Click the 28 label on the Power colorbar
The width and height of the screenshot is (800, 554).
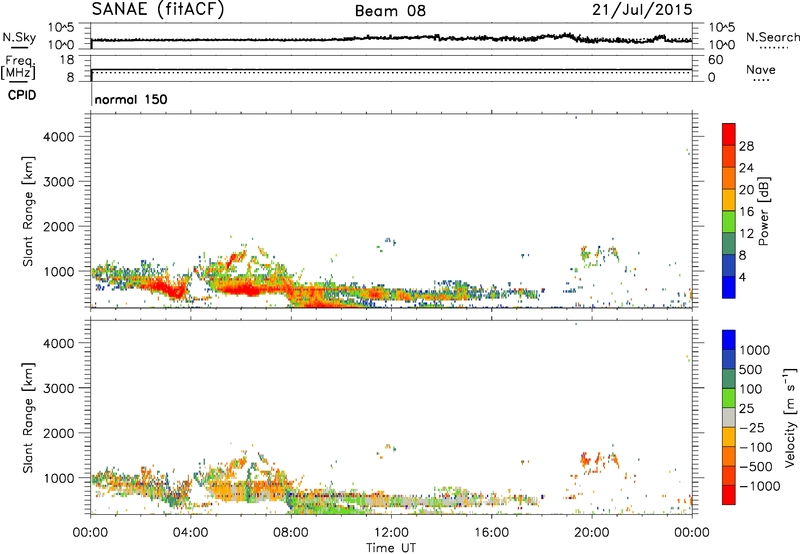(746, 146)
